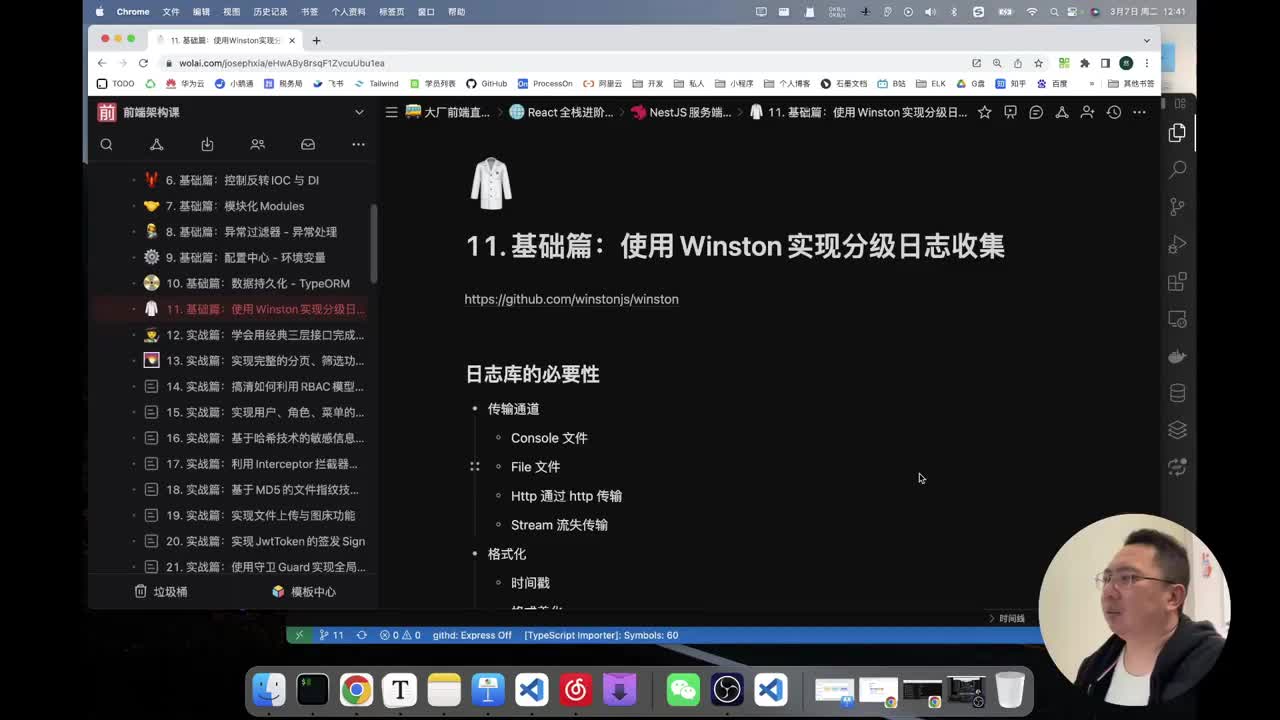Open VS Code Search icon
This screenshot has width=1280, height=720.
pyautogui.click(x=1177, y=169)
